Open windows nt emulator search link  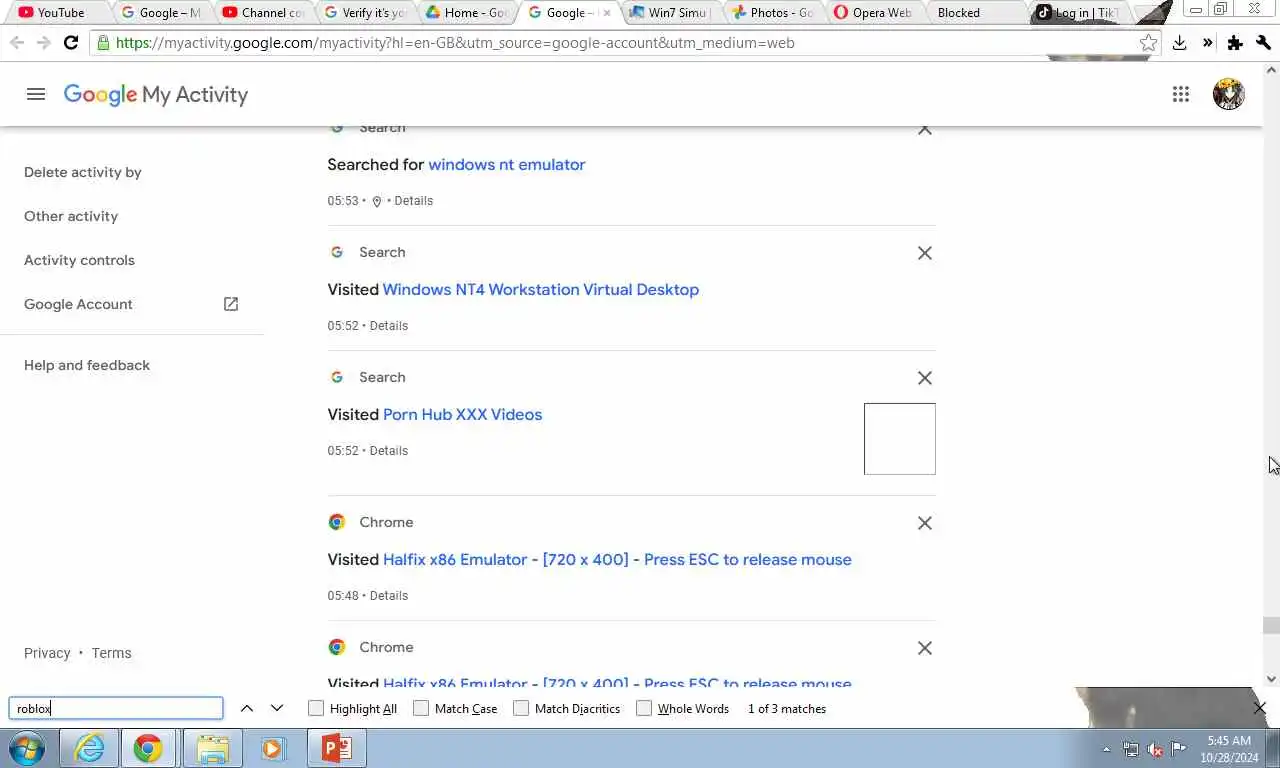[x=507, y=164]
